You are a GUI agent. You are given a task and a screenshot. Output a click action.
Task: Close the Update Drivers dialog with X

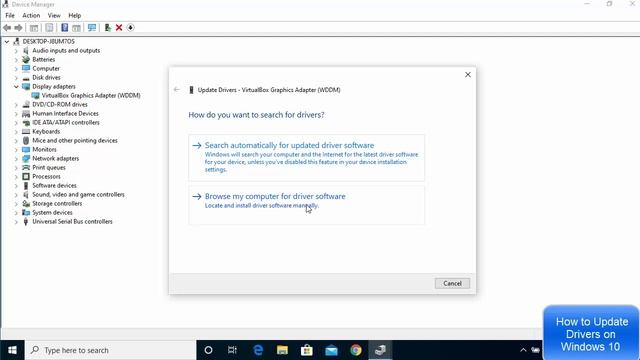click(468, 75)
